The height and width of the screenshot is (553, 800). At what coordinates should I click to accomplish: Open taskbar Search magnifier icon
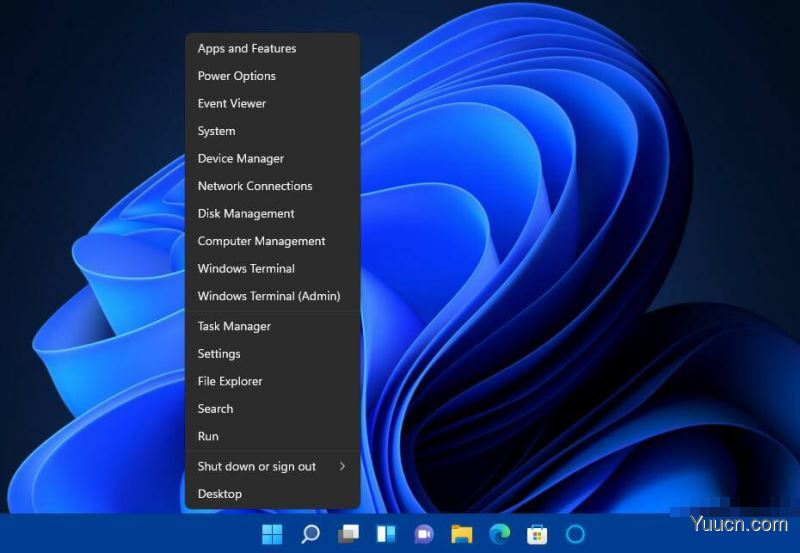click(x=310, y=534)
